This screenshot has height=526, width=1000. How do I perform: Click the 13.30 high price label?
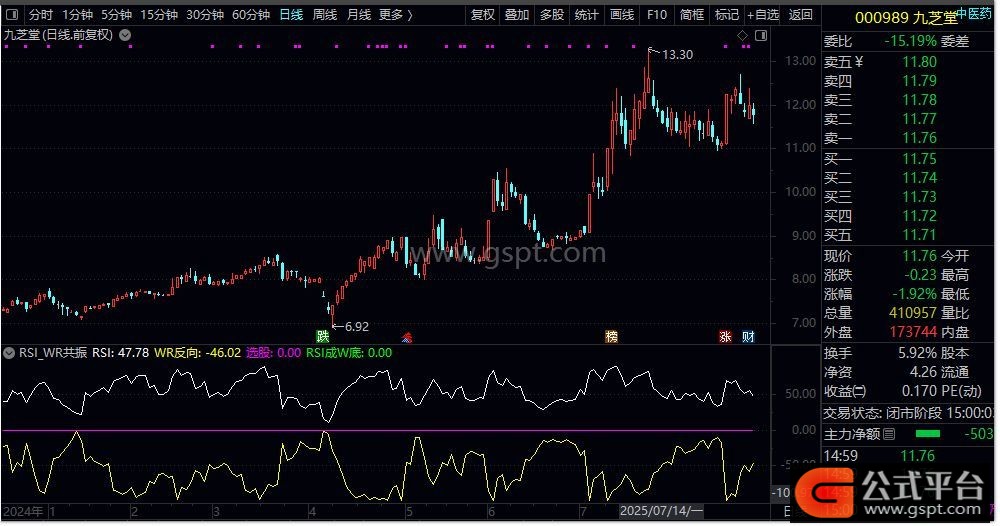tap(677, 55)
